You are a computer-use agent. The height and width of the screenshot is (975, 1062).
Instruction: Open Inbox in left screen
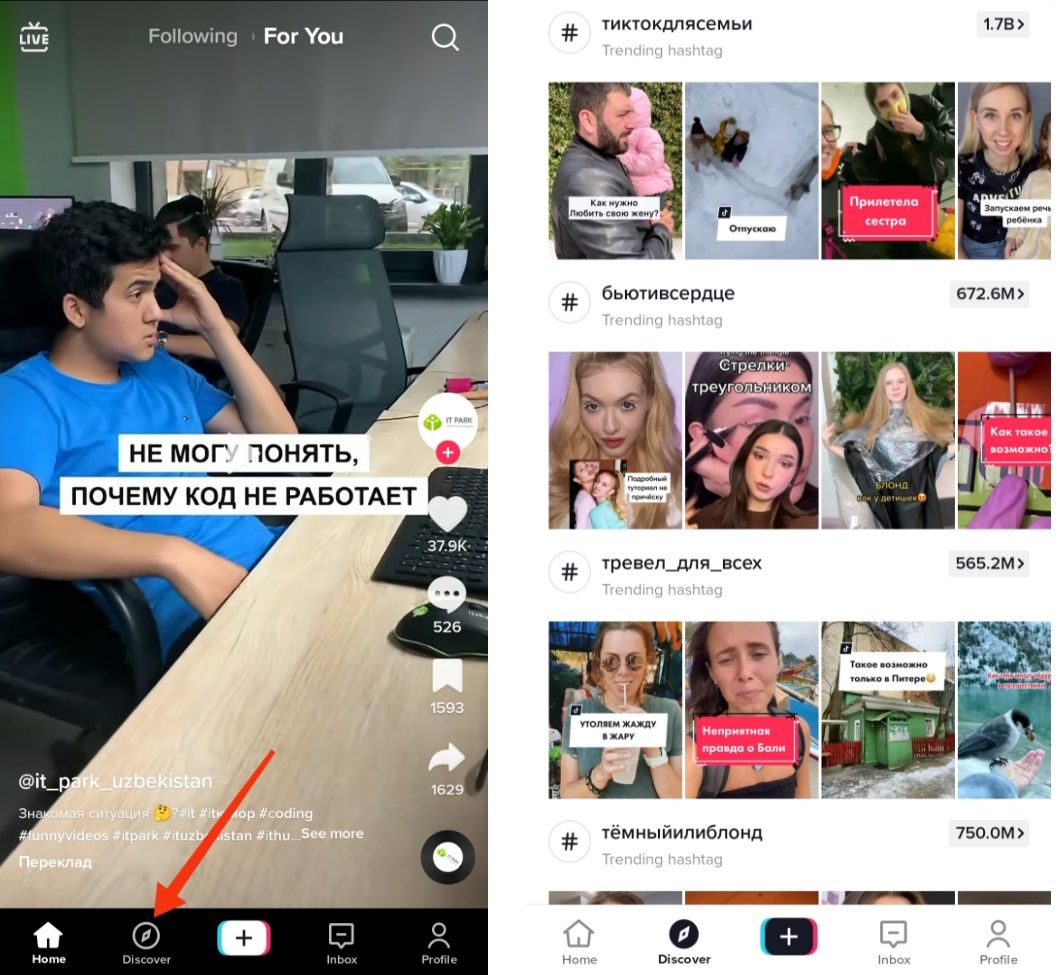341,942
